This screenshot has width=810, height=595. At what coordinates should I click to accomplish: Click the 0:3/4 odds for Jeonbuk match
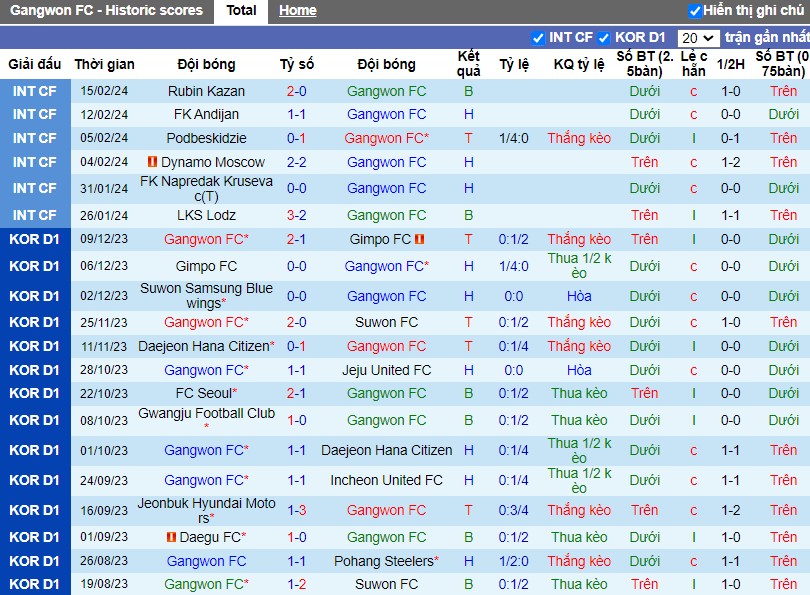point(513,510)
